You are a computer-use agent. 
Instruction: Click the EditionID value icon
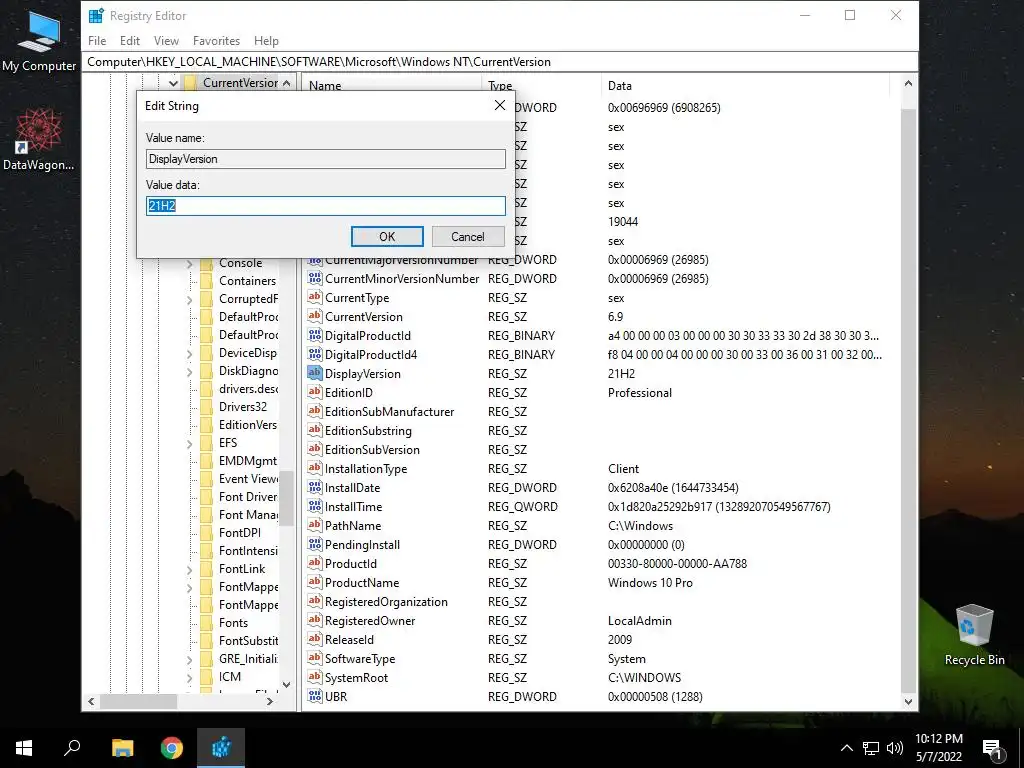pos(315,392)
